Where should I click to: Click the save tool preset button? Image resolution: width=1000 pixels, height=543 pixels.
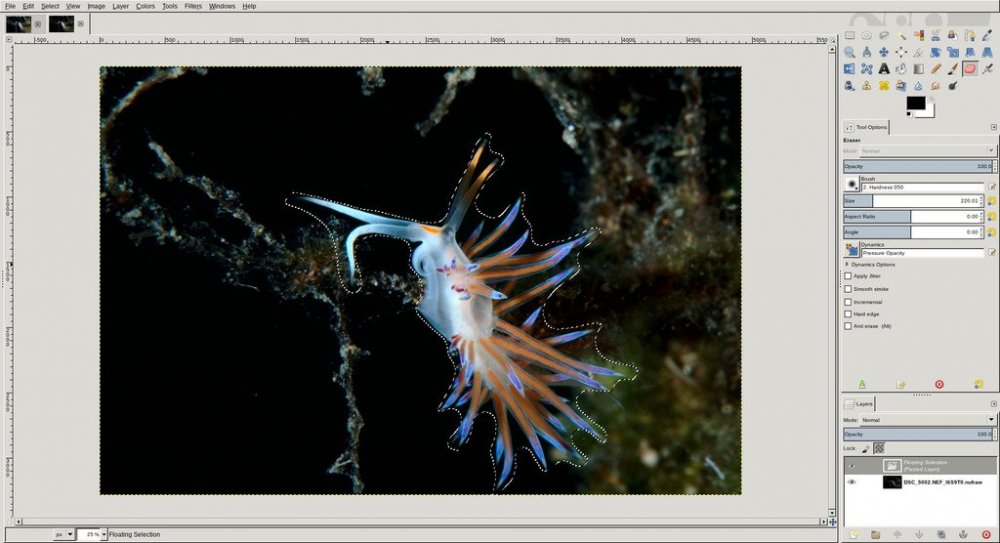[862, 384]
